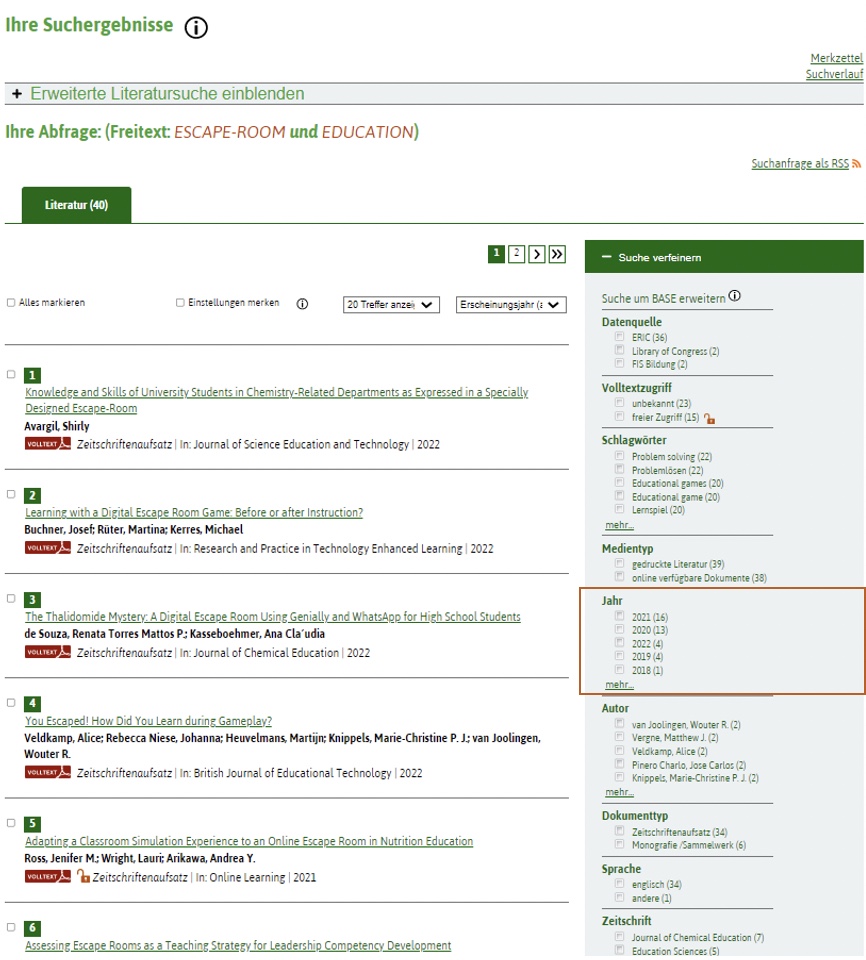Viewport: 866px width, 960px height.
Task: Open the 20 Treffer anzeigen dropdown
Action: click(390, 304)
